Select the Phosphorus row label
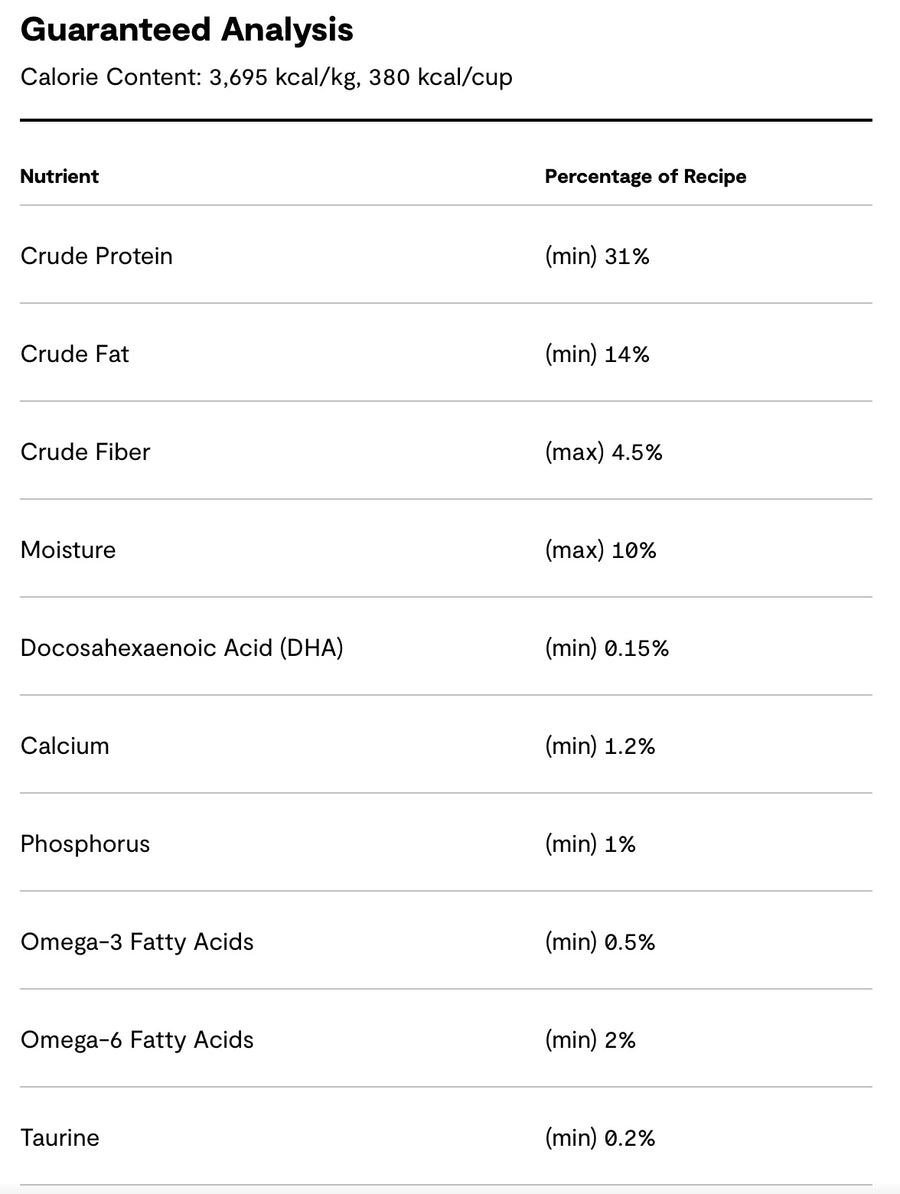This screenshot has width=900, height=1194. (x=85, y=844)
